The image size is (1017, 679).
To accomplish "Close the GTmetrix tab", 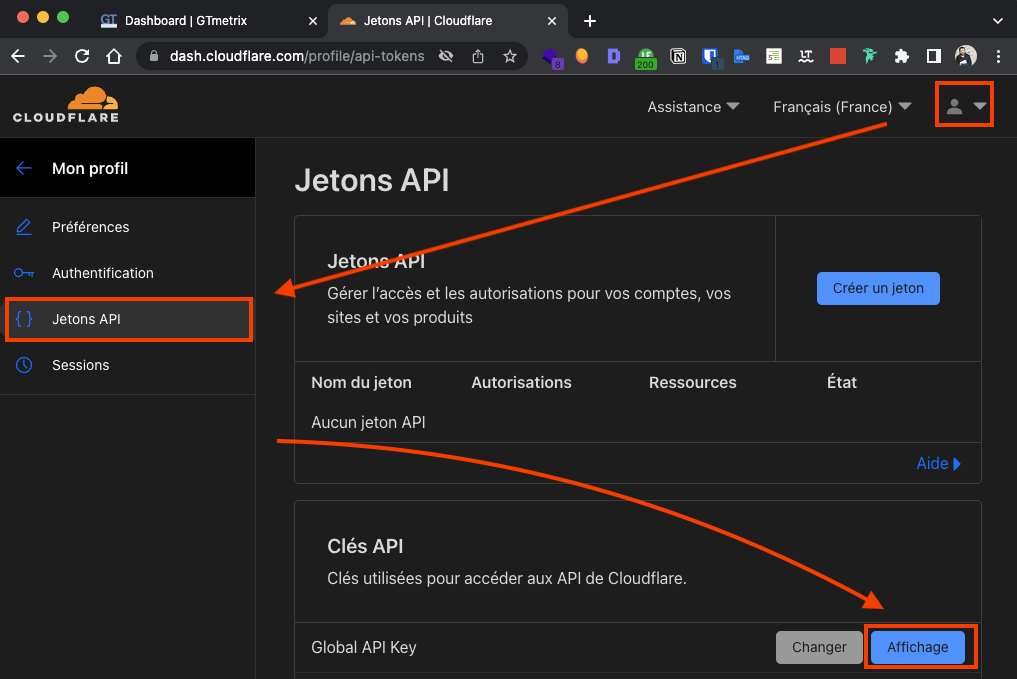I will pyautogui.click(x=313, y=21).
